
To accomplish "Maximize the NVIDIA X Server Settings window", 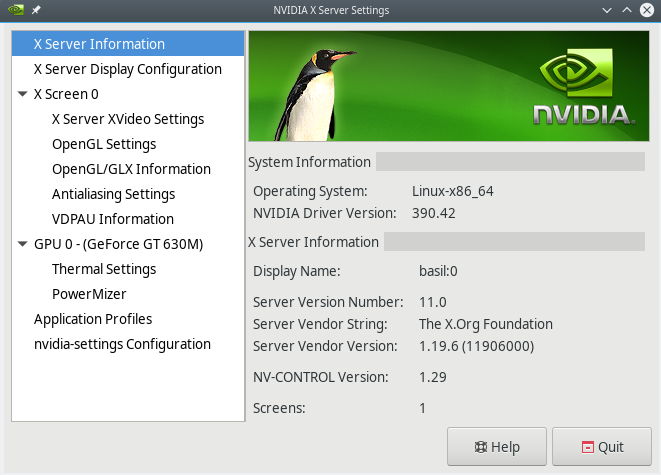I will 627,10.
